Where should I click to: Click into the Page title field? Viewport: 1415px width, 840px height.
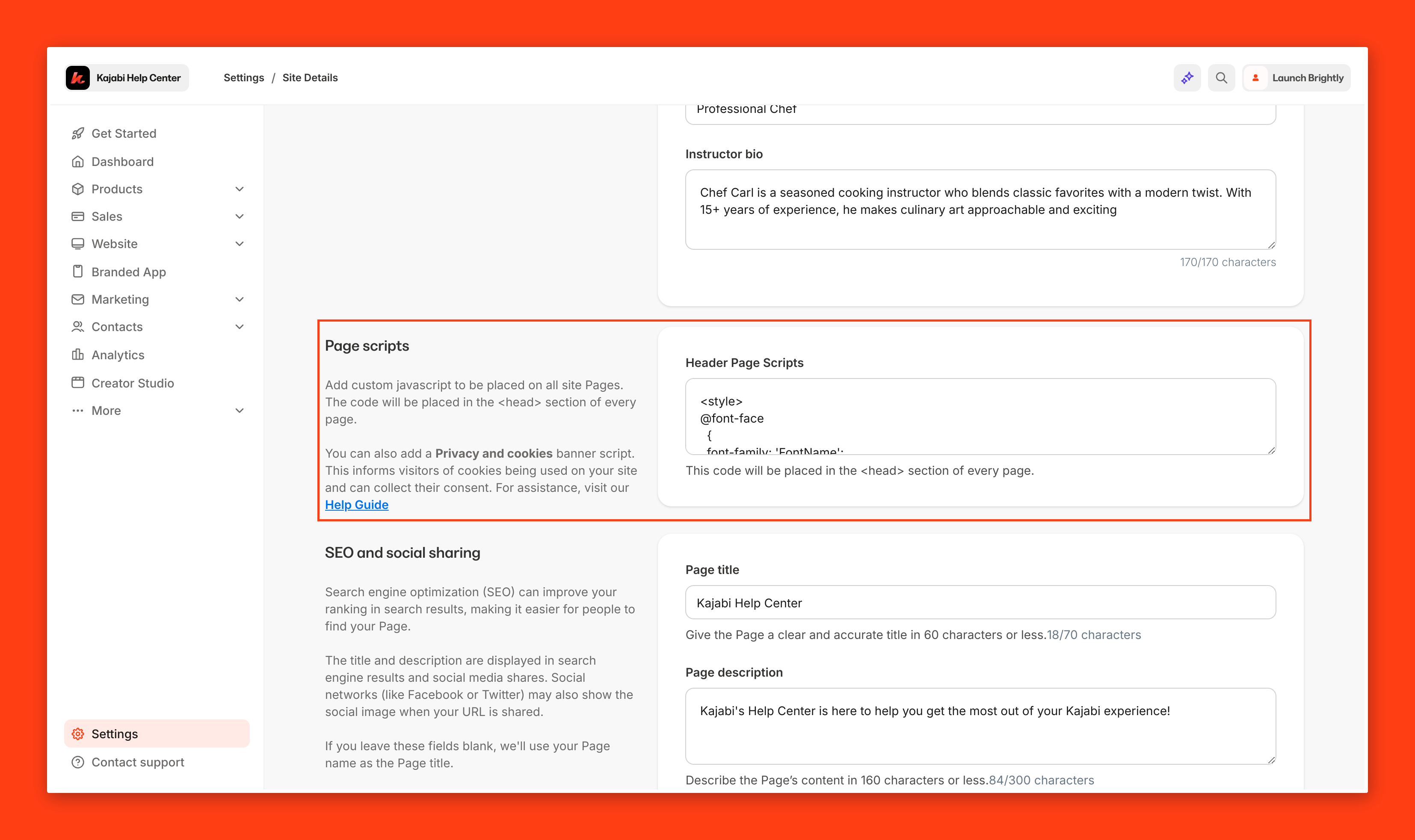(980, 602)
